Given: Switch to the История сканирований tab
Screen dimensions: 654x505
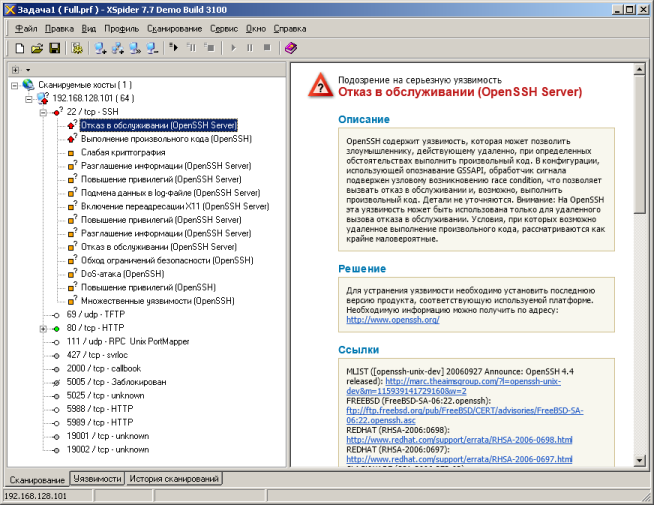Looking at the screenshot, I should click(x=174, y=479).
